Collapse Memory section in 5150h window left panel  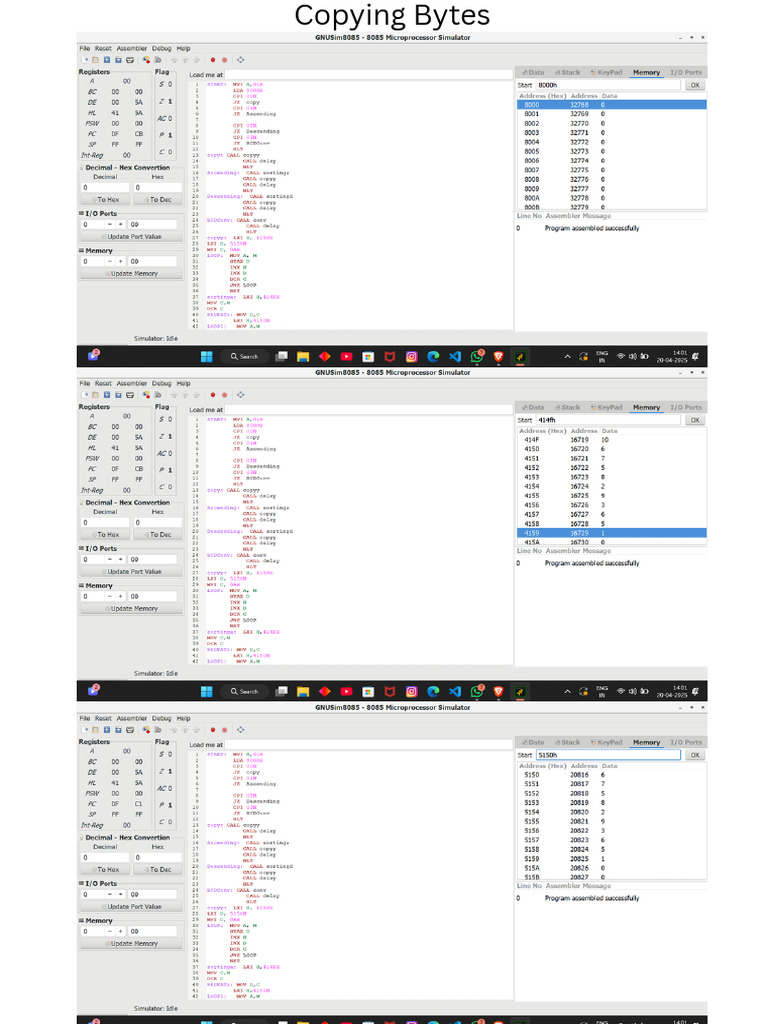96,921
